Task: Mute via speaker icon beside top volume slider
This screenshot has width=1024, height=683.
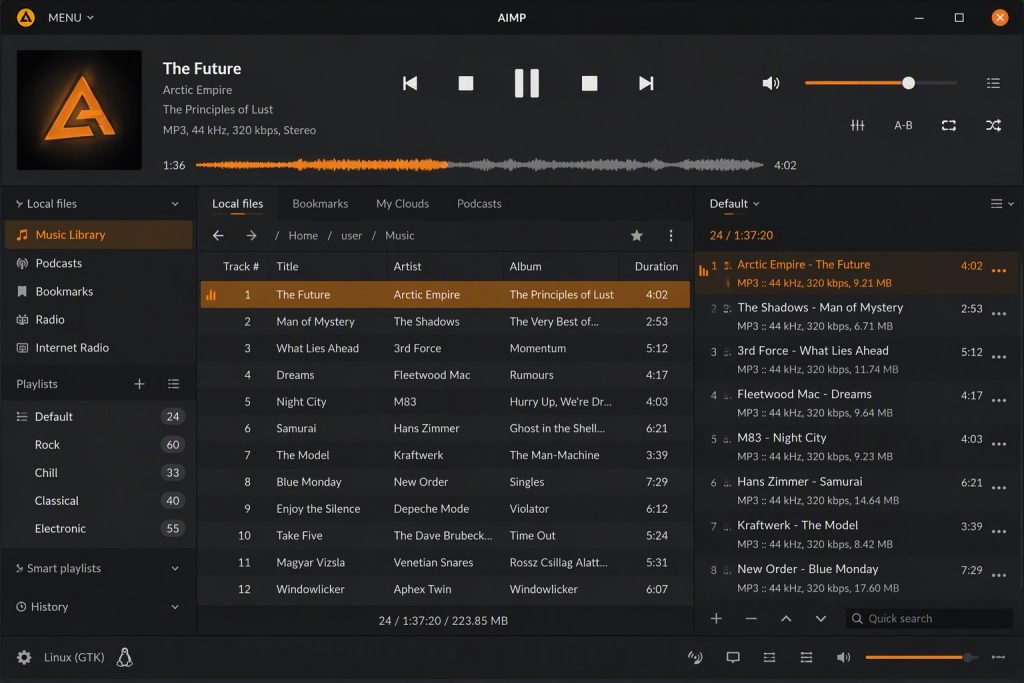Action: click(771, 83)
